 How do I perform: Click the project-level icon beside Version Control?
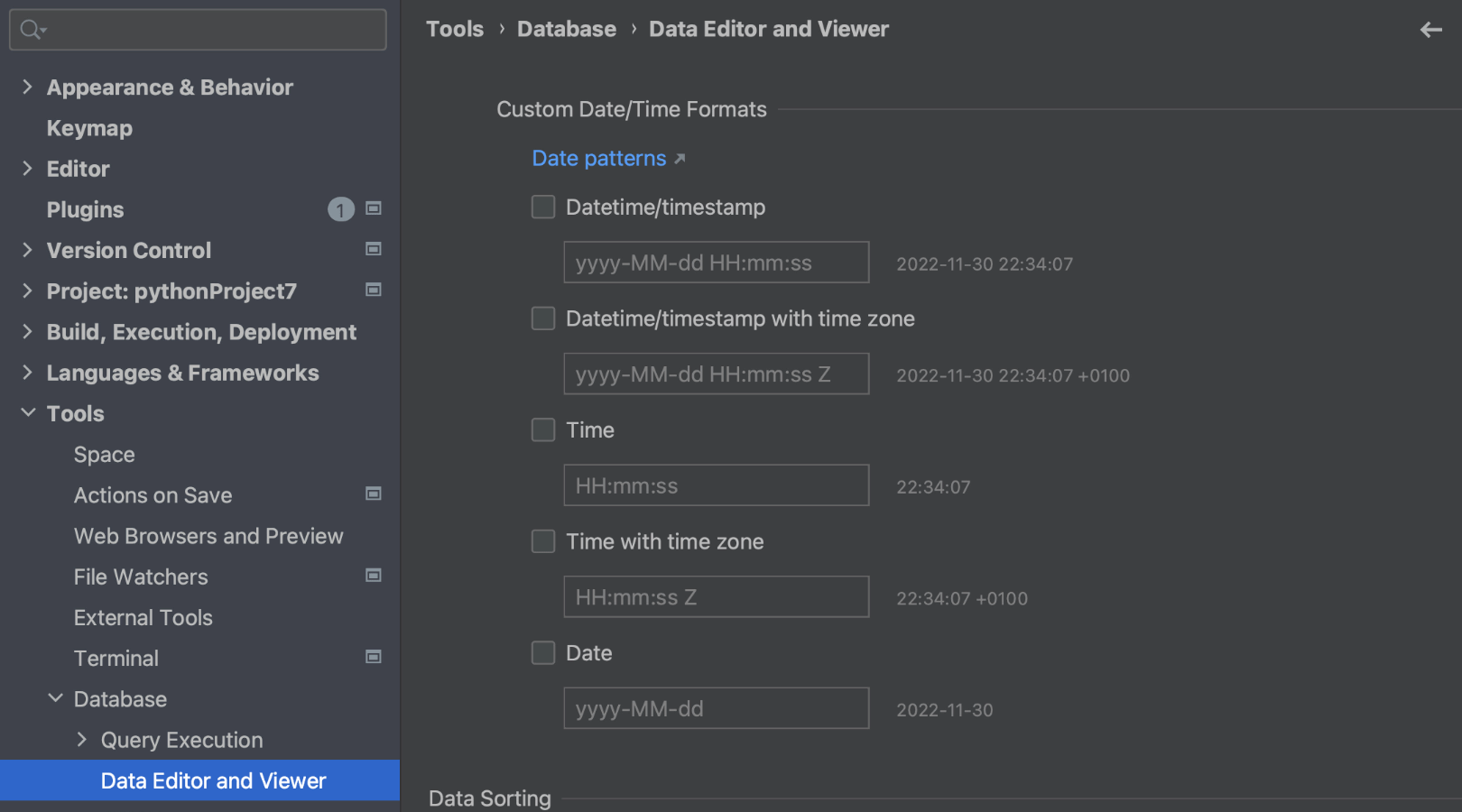coord(373,249)
